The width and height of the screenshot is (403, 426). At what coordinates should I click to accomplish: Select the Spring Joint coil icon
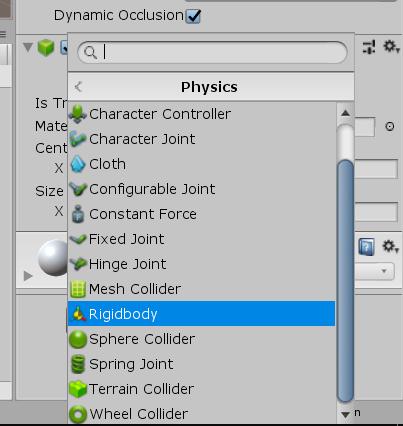coord(78,364)
